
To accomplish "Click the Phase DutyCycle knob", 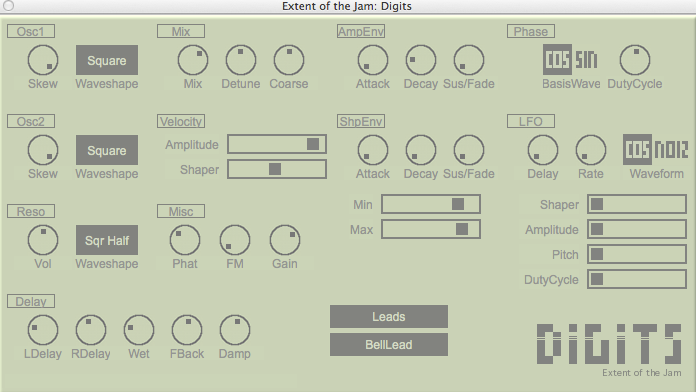I will [635, 60].
